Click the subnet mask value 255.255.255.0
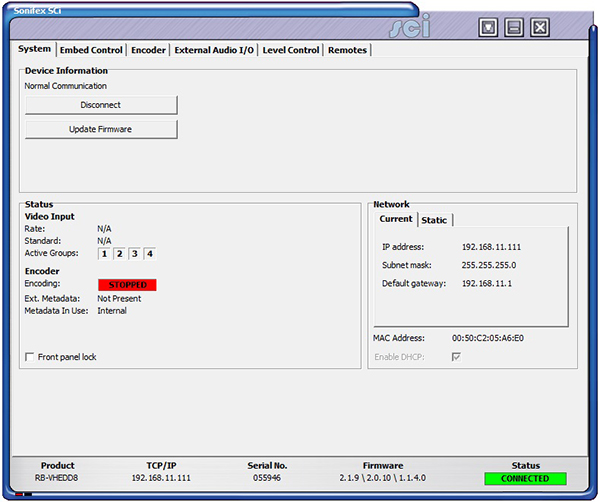Screen dimensions: 600x502 coord(489,265)
